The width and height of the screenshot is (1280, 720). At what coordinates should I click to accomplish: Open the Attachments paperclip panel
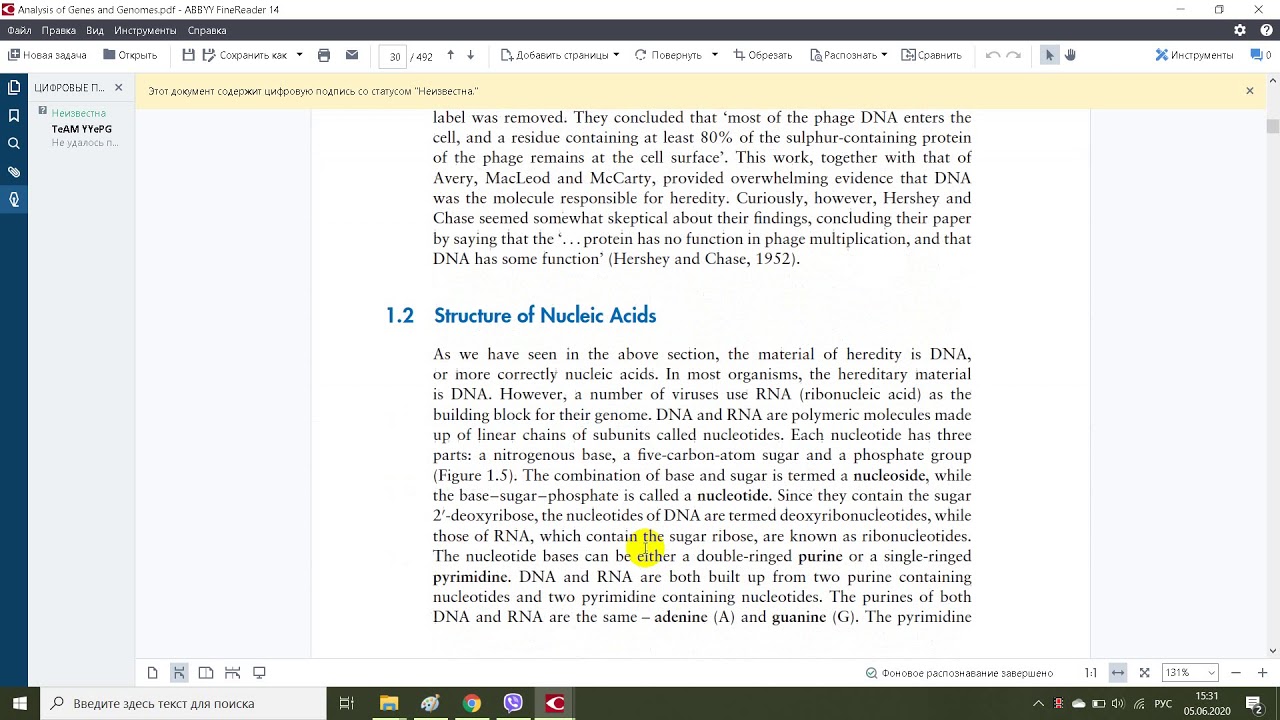[x=14, y=172]
